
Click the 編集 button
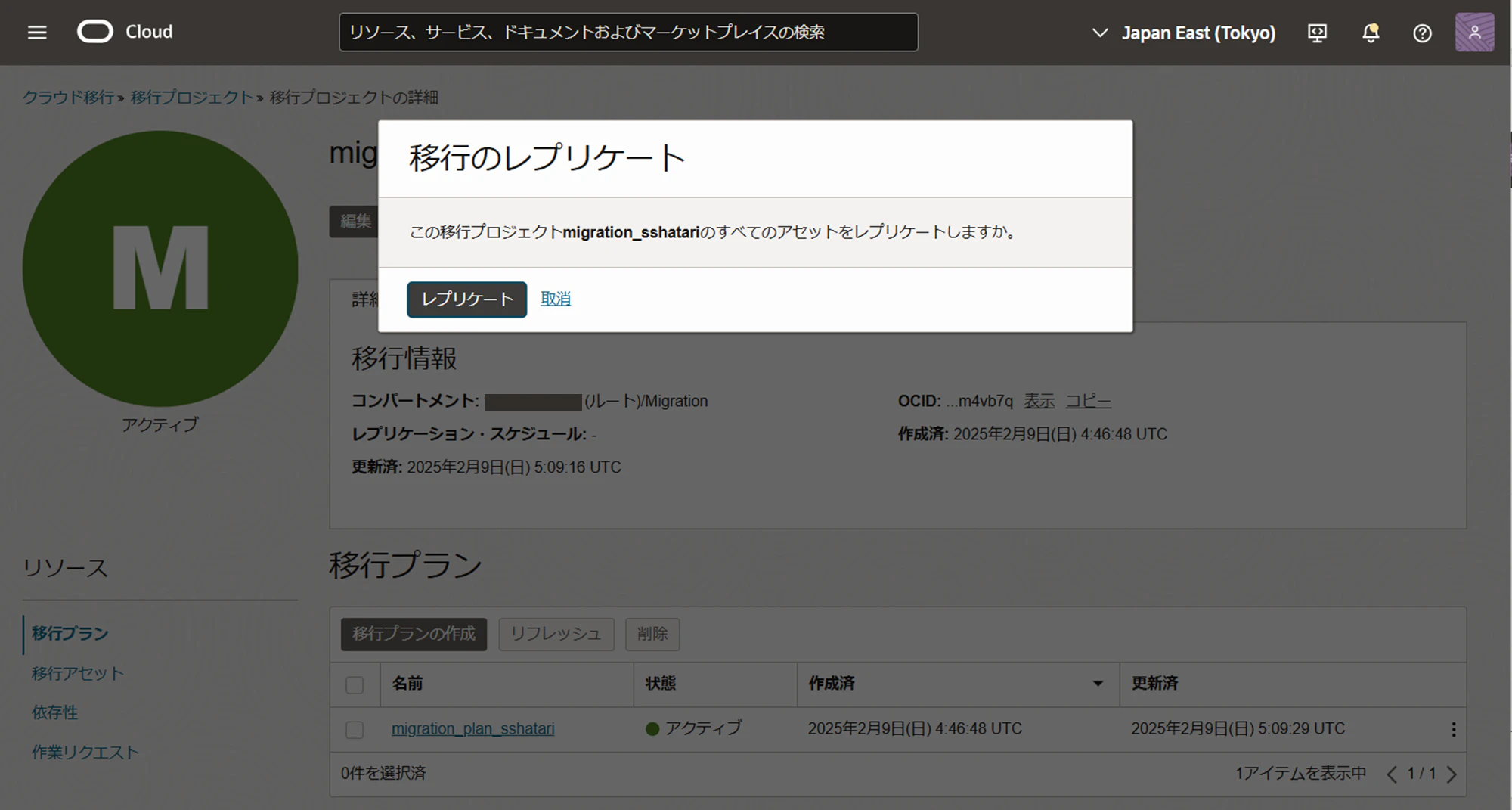click(x=354, y=221)
